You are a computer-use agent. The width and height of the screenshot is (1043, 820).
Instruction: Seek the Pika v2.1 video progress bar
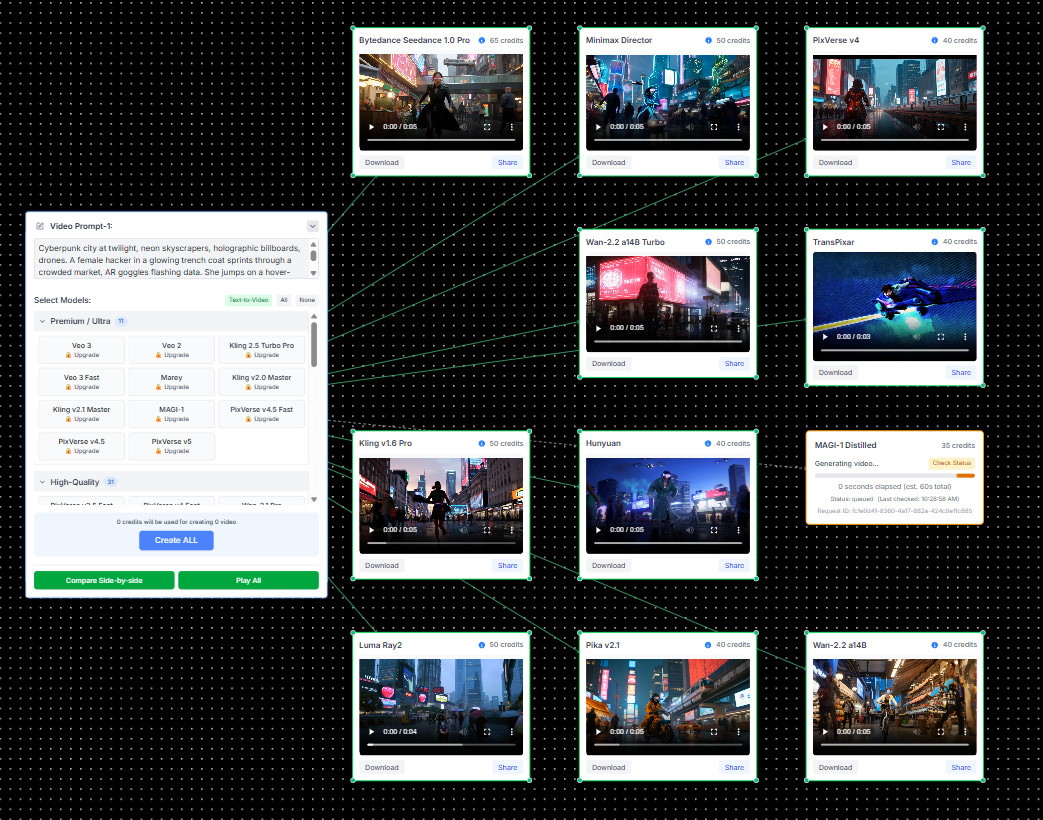pyautogui.click(x=668, y=744)
